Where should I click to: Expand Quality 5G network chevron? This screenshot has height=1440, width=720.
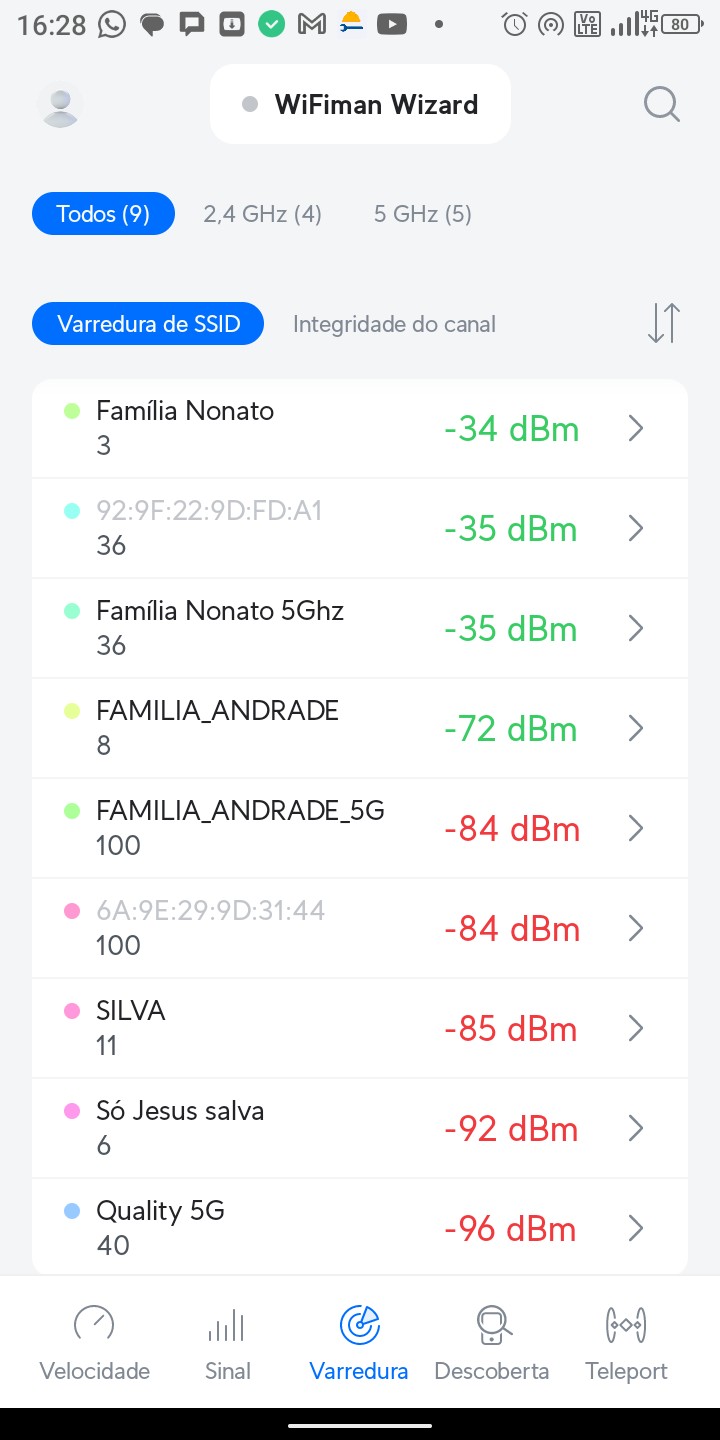635,1228
